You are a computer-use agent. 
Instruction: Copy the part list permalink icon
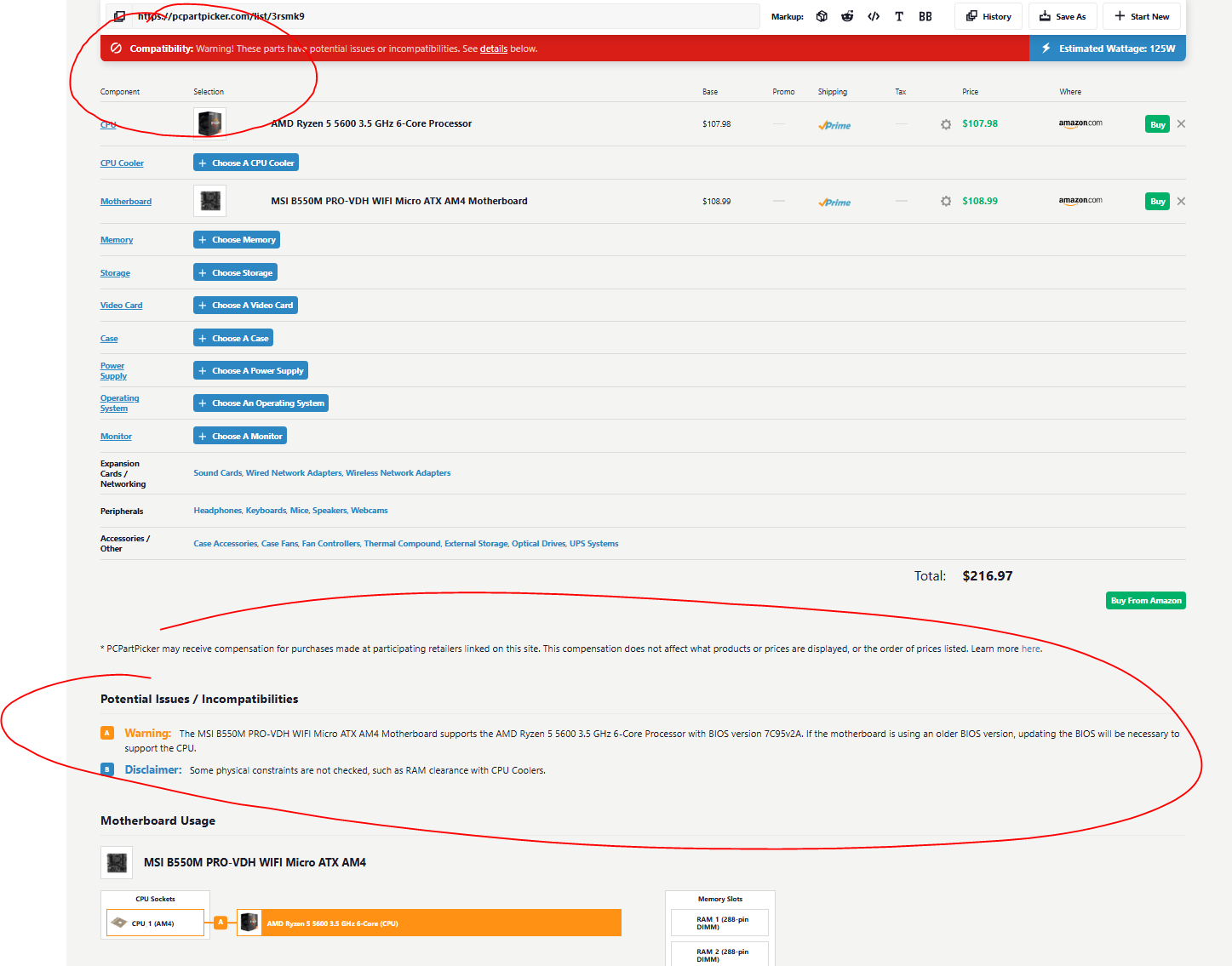[x=120, y=16]
